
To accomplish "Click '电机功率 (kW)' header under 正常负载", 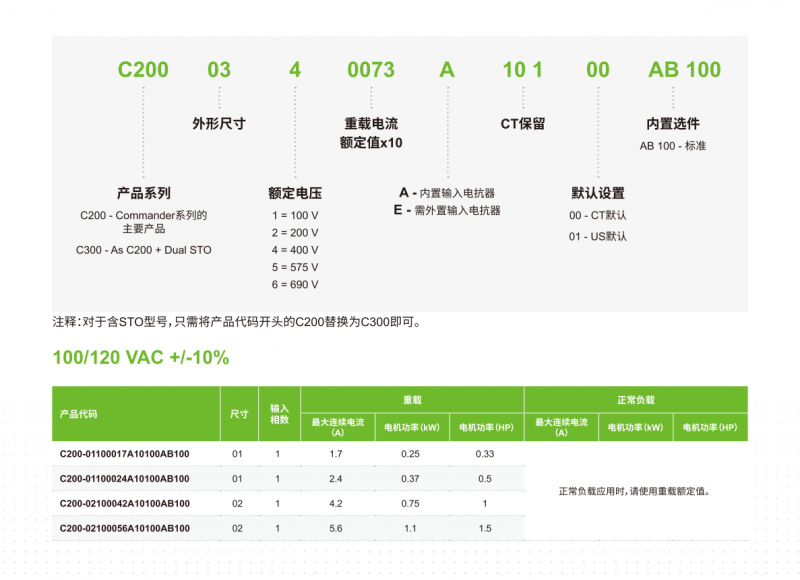I will point(635,427).
